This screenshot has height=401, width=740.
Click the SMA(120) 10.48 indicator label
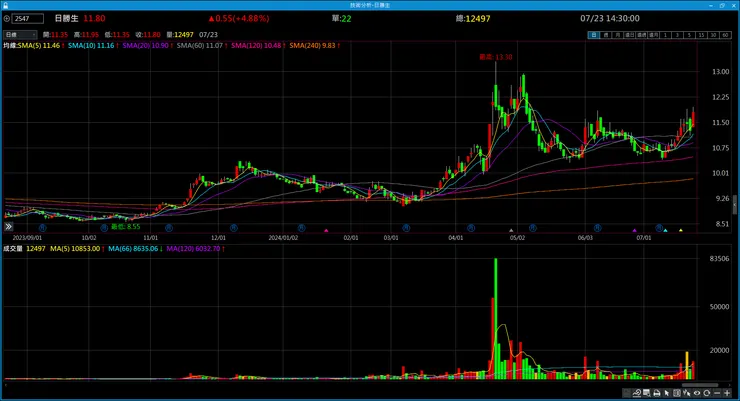point(258,45)
